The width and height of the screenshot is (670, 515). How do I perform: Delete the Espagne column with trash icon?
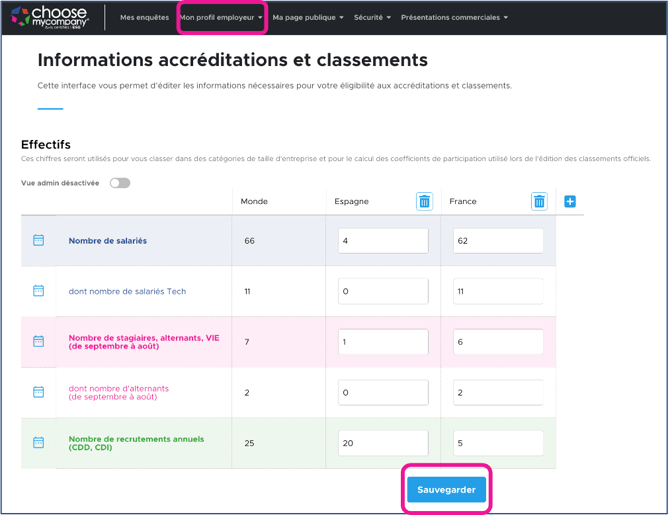424,201
